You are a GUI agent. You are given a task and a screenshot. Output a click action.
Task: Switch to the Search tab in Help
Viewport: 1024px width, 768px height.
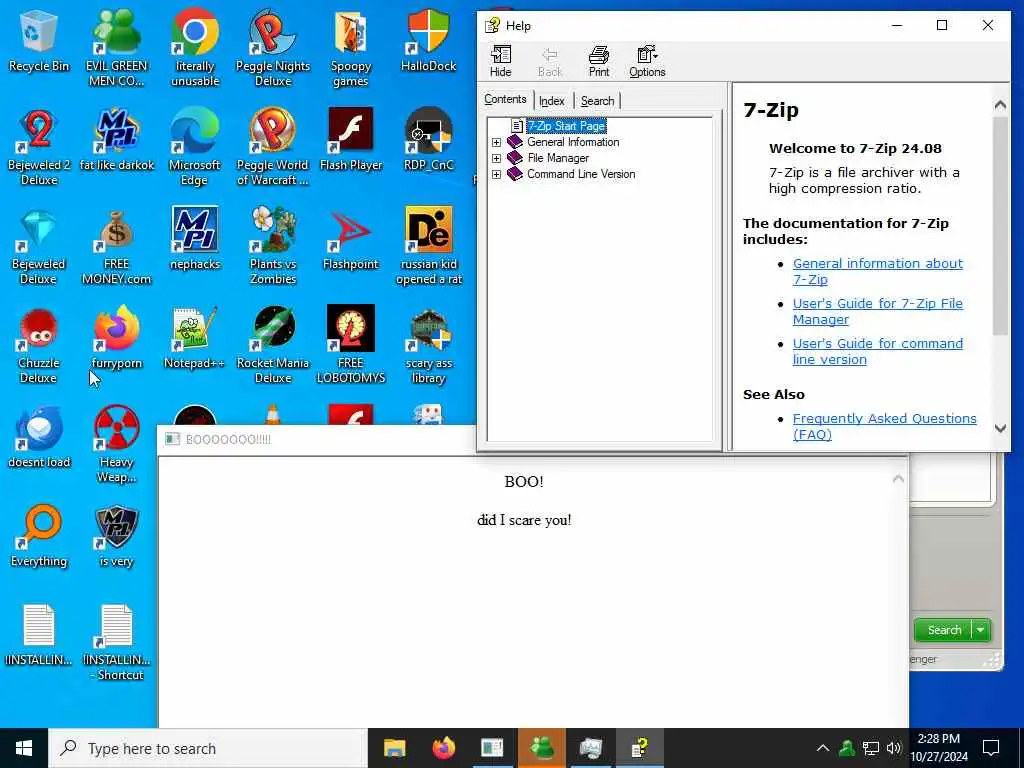598,101
